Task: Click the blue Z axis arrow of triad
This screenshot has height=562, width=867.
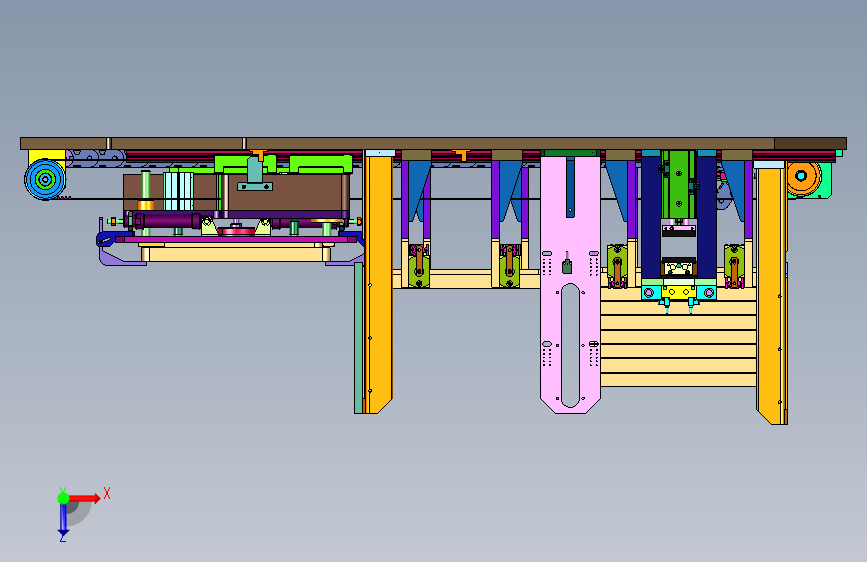Action: click(63, 520)
